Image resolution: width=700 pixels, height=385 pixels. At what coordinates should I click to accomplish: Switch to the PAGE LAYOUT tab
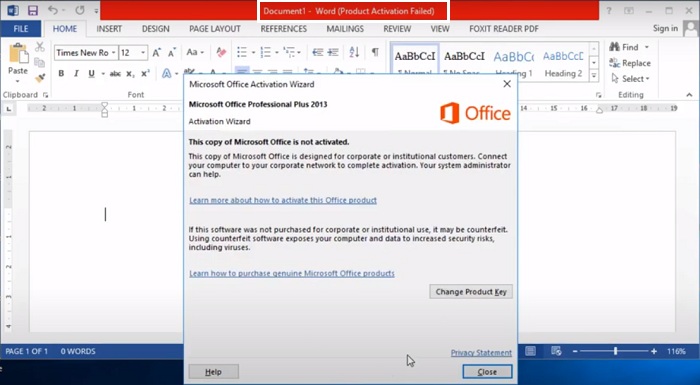point(215,29)
